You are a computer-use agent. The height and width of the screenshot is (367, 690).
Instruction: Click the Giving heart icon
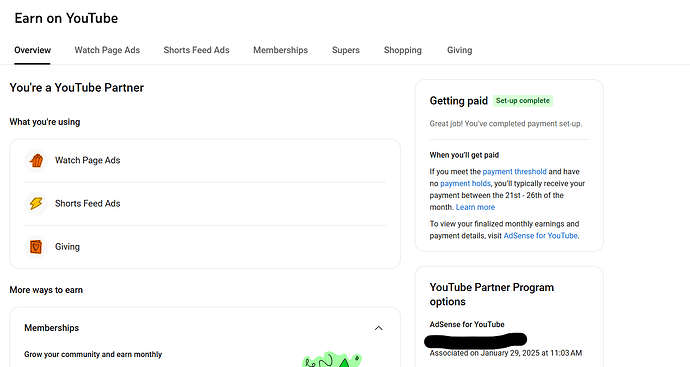click(x=36, y=246)
